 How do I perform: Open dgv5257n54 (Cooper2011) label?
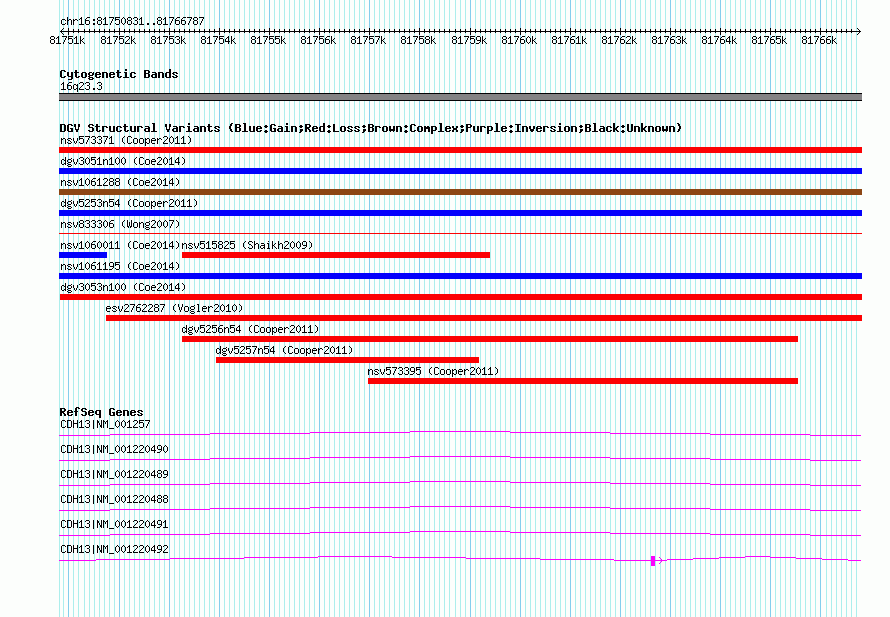(284, 350)
